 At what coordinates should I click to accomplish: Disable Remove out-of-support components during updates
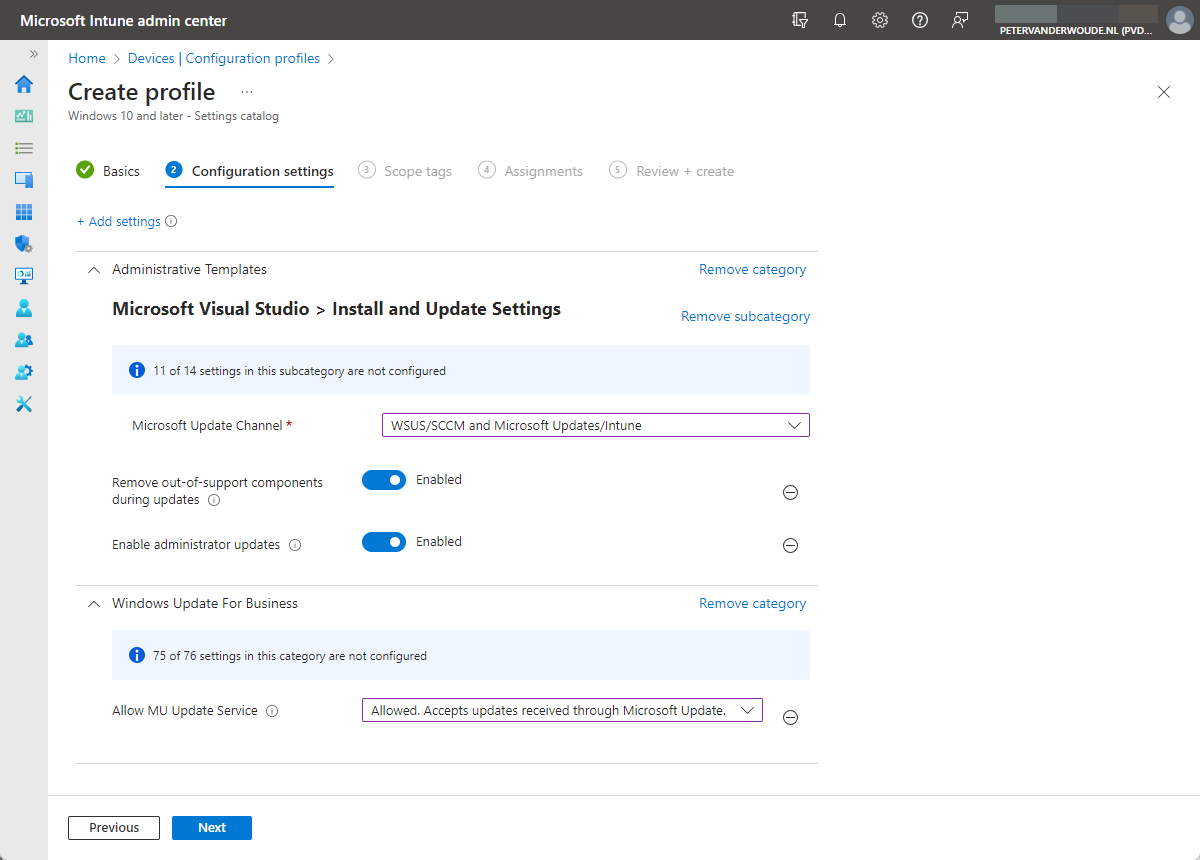coord(384,480)
